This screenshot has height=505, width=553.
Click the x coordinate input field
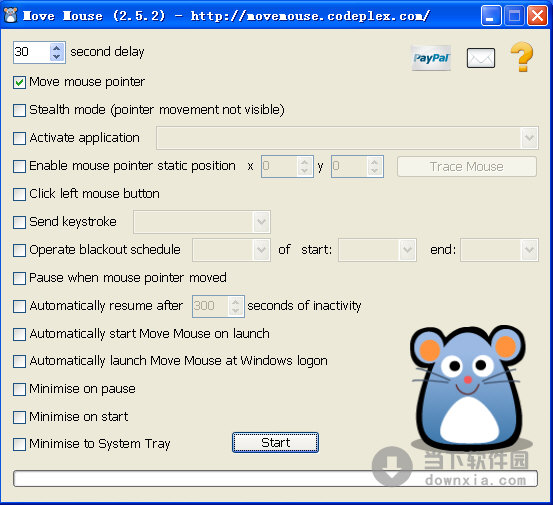click(280, 166)
